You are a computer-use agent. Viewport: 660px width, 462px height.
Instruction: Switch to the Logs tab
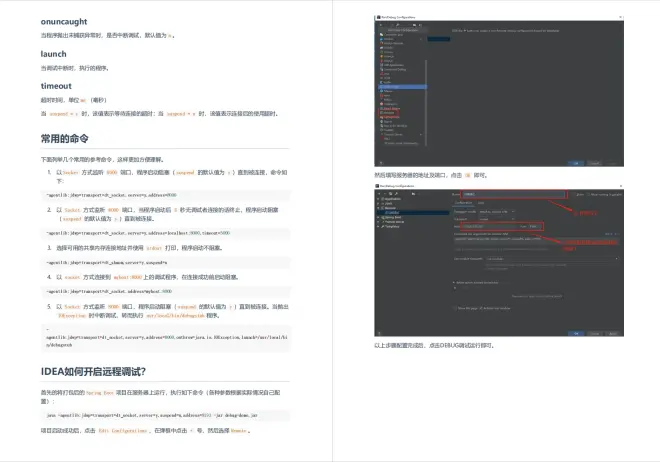pos(481,203)
